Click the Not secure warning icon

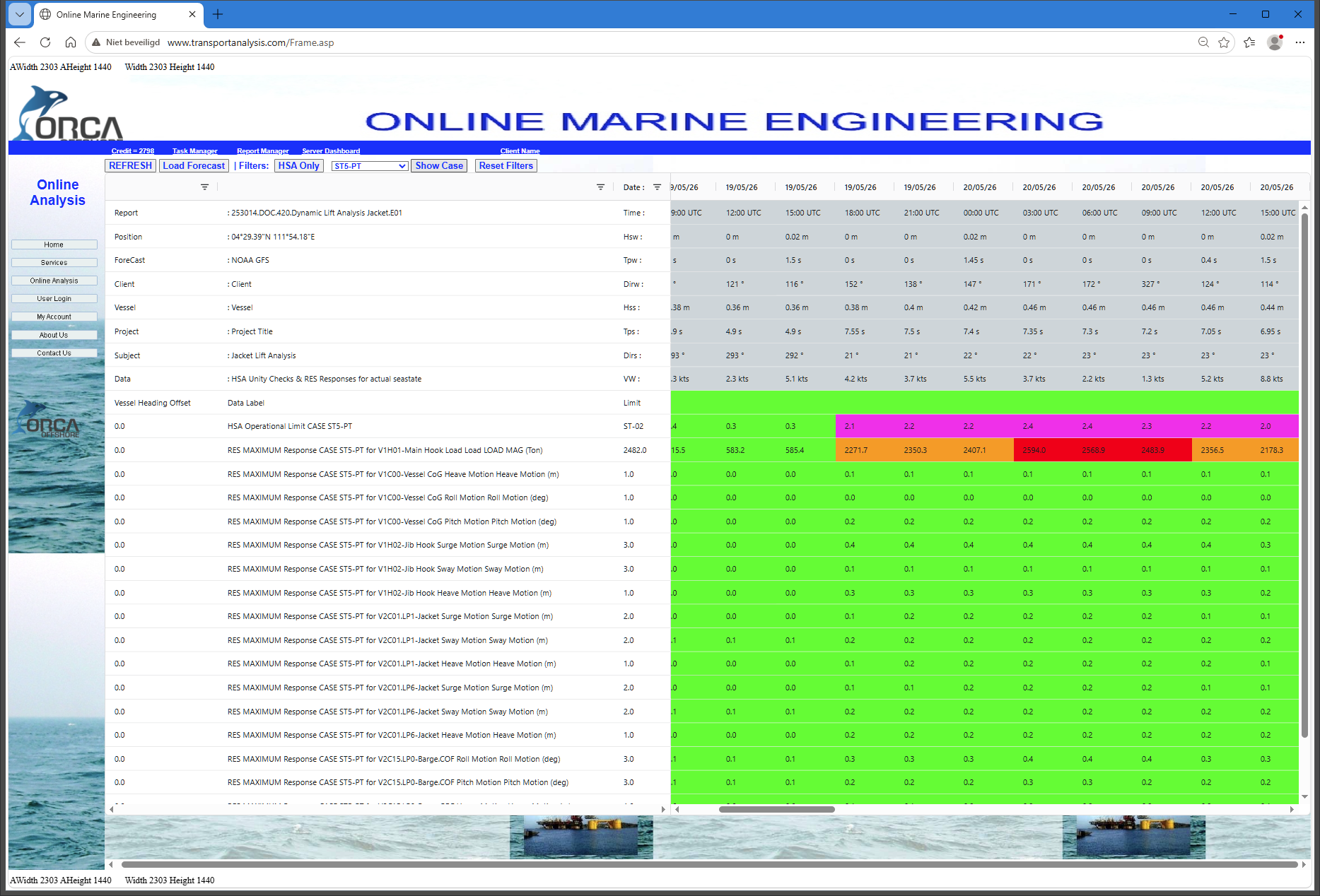(96, 42)
